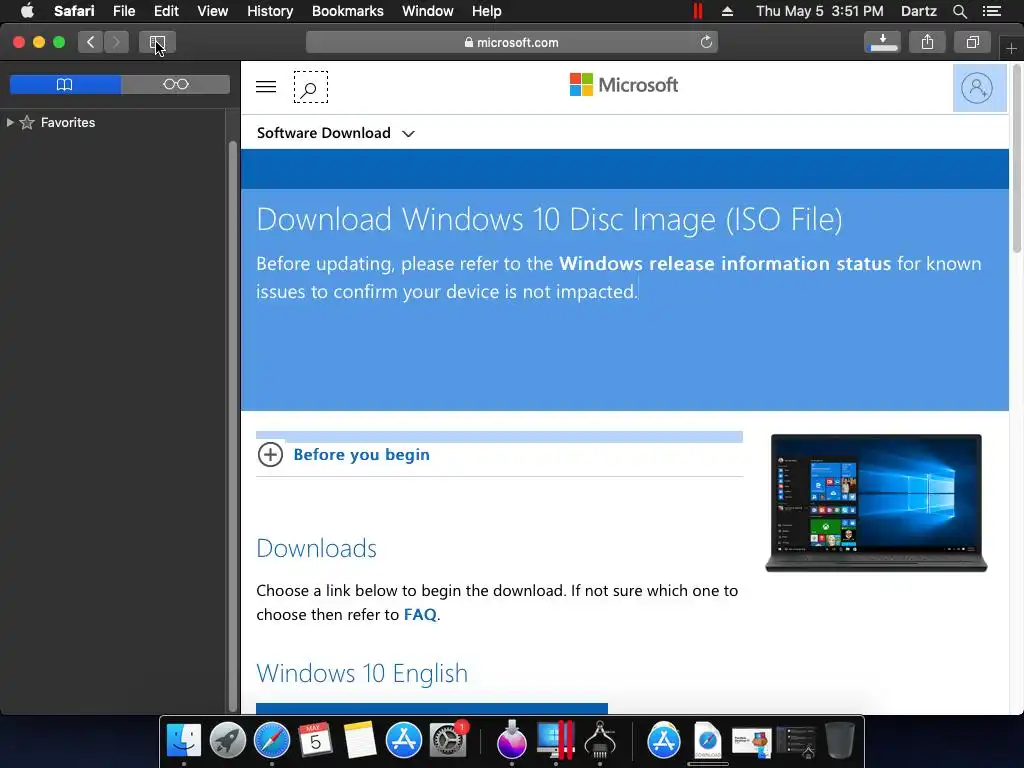Open the purple flask app in Dock

tap(511, 741)
